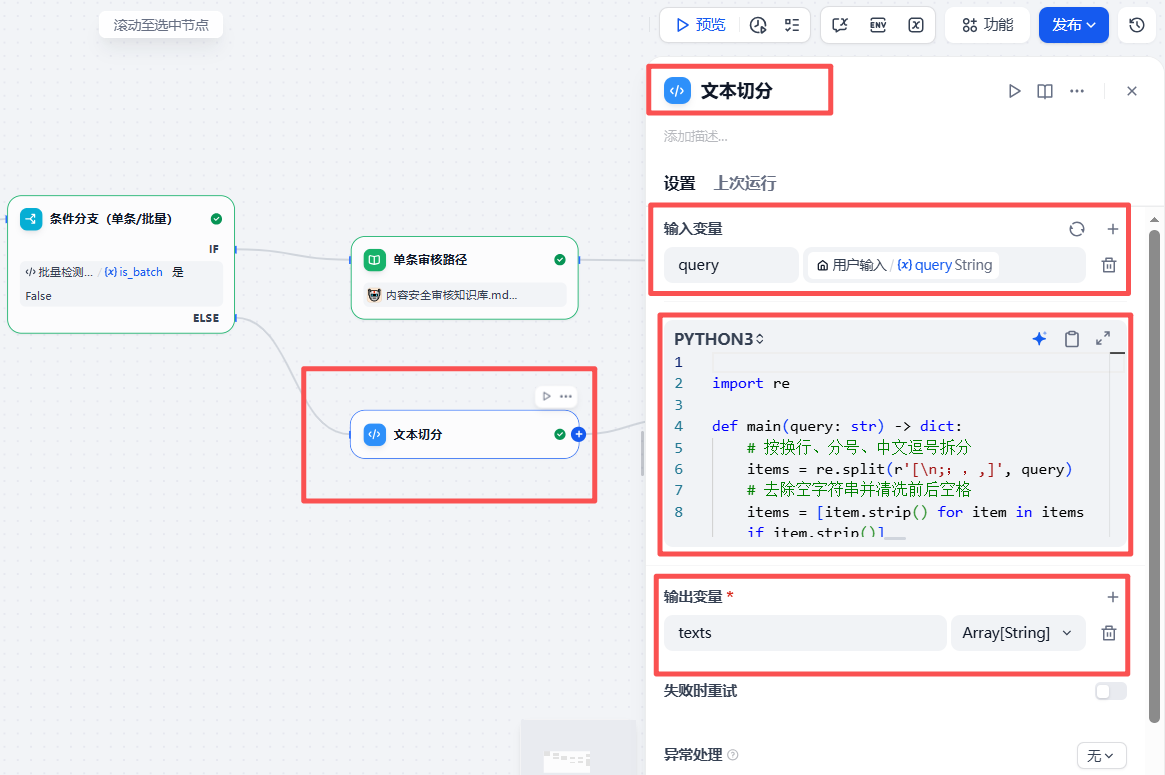Toggle the 失败时重试 retry switch
Viewport: 1165px width, 775px height.
click(1111, 691)
